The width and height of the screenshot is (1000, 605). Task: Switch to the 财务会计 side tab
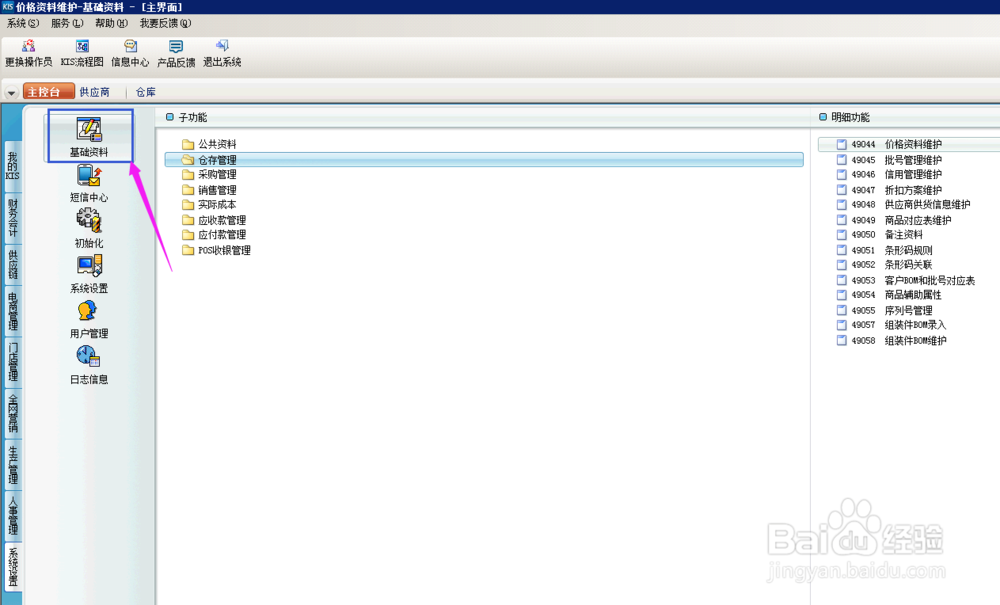tap(13, 217)
